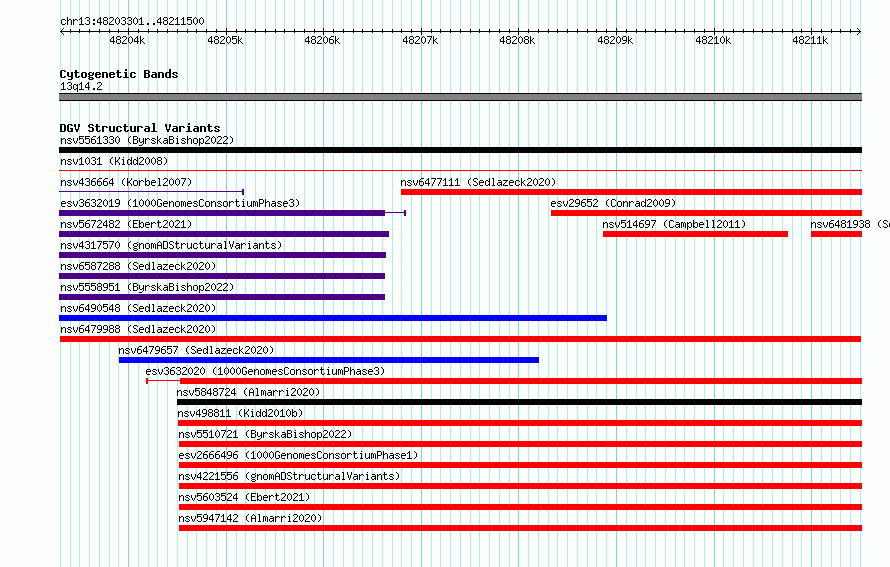Click nsv6479657 (Sedlazeck2020) label

pyautogui.click(x=196, y=350)
